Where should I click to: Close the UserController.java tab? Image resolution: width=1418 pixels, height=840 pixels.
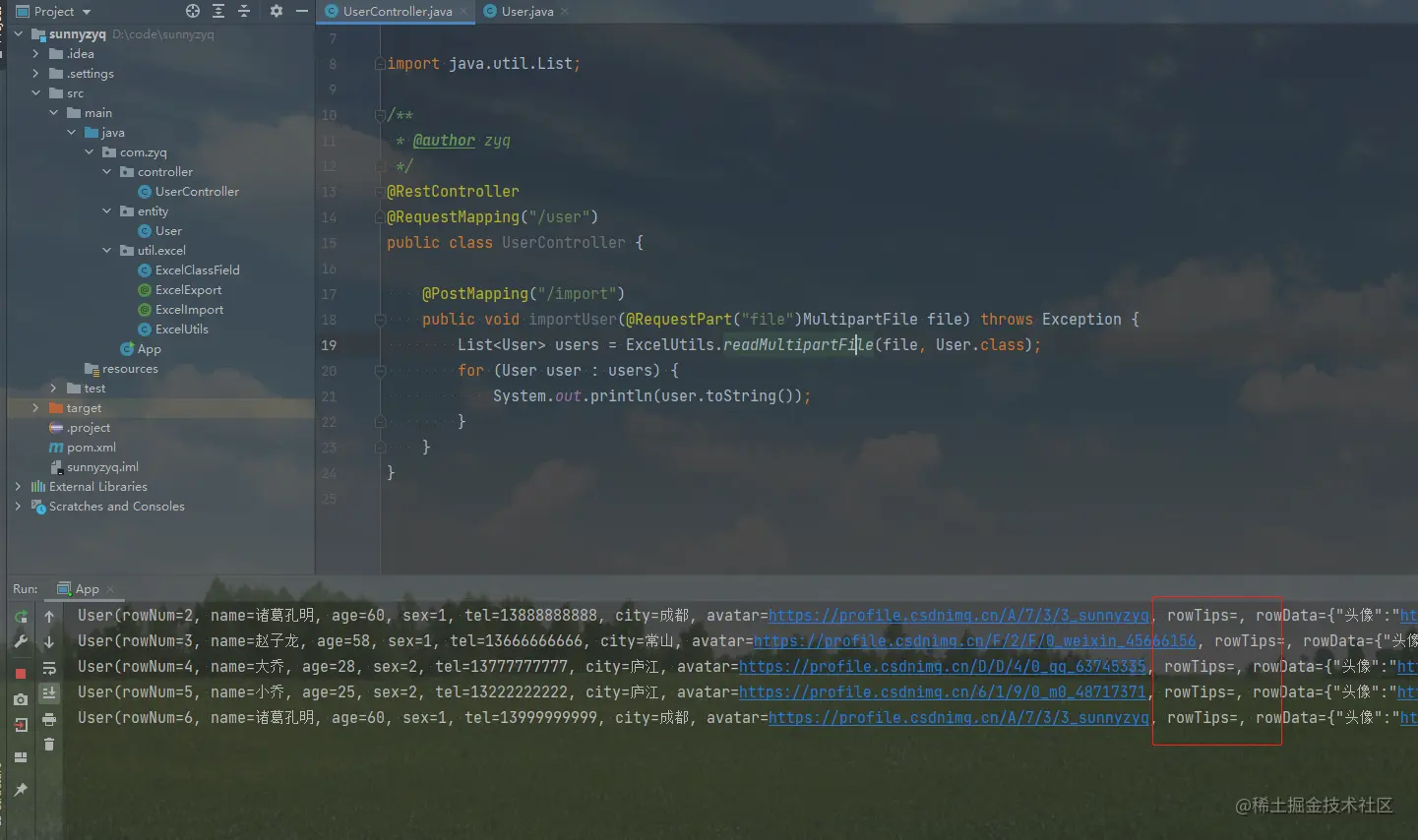(x=463, y=12)
